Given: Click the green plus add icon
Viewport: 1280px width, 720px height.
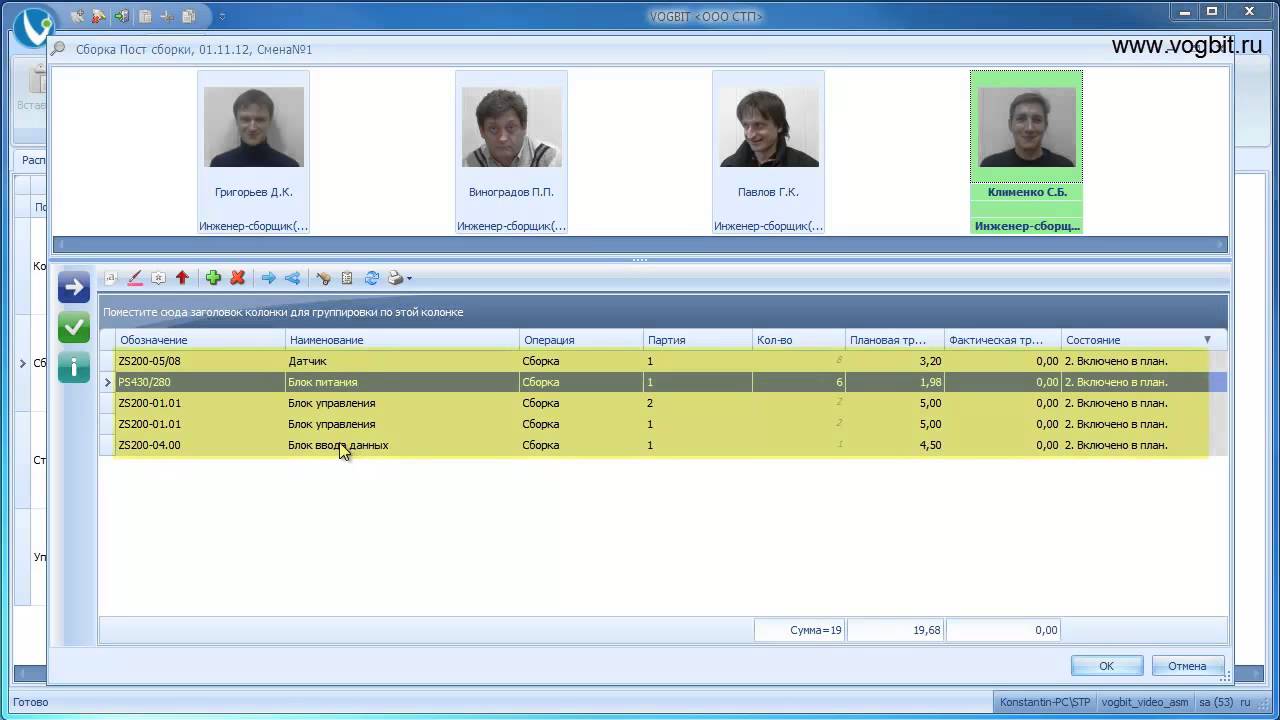Looking at the screenshot, I should (213, 278).
